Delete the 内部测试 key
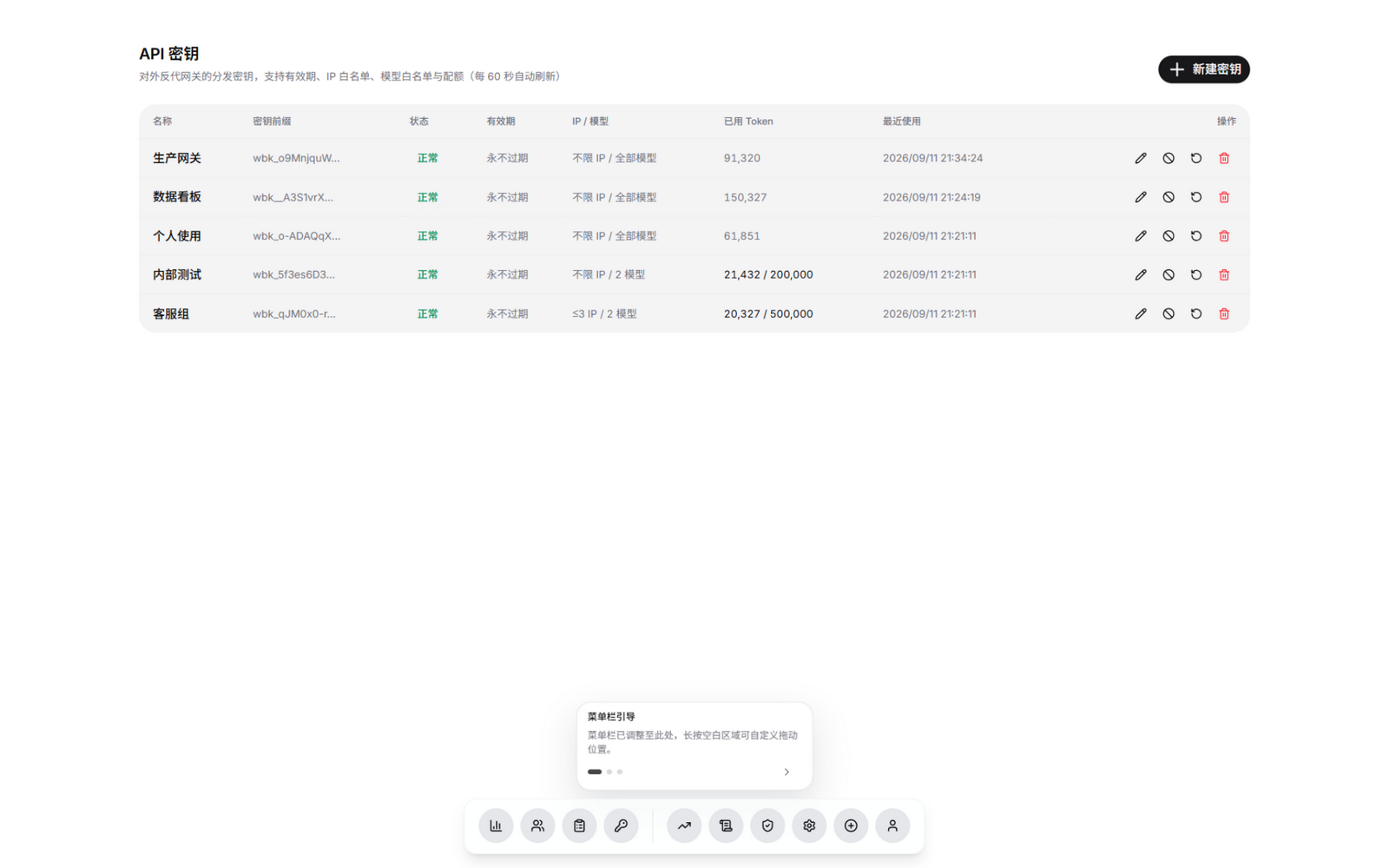Viewport: 1389px width, 868px height. tap(1224, 275)
